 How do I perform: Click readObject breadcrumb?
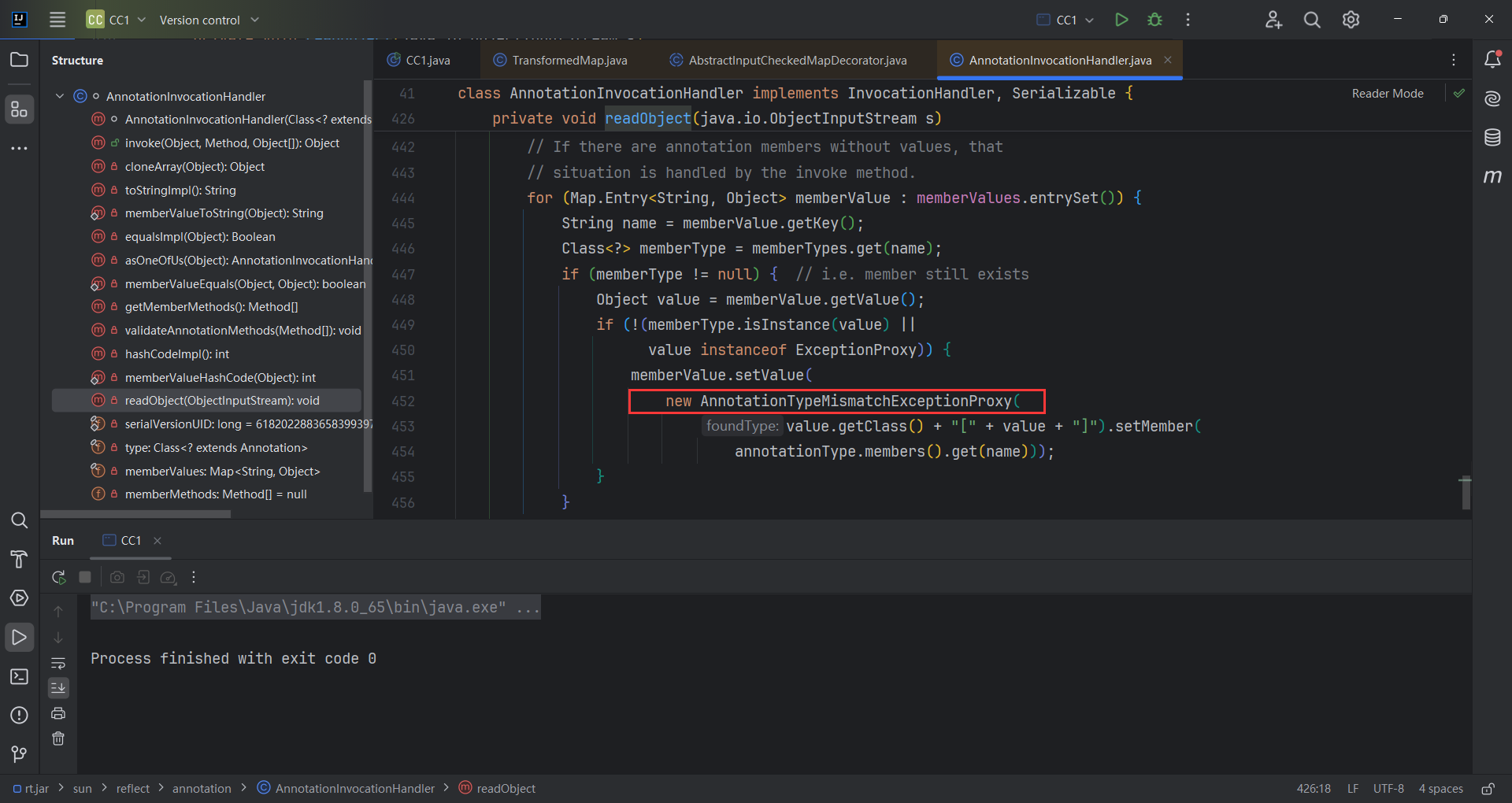pos(498,789)
